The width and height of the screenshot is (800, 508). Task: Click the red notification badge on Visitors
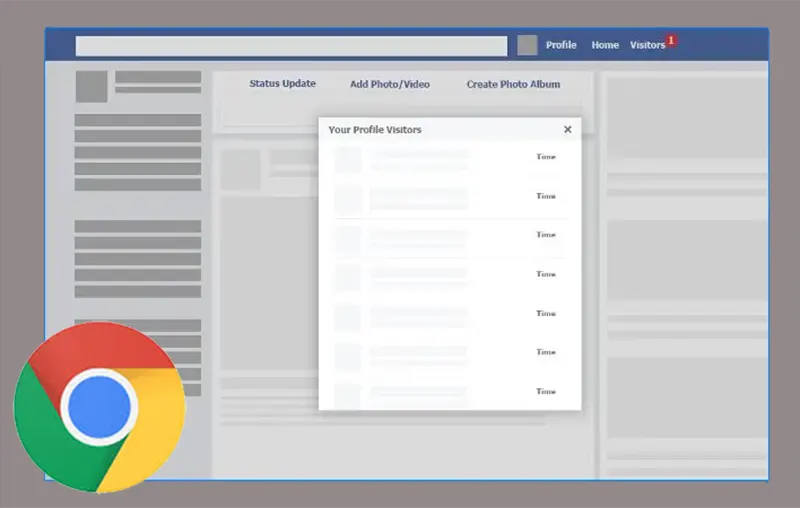tap(671, 40)
